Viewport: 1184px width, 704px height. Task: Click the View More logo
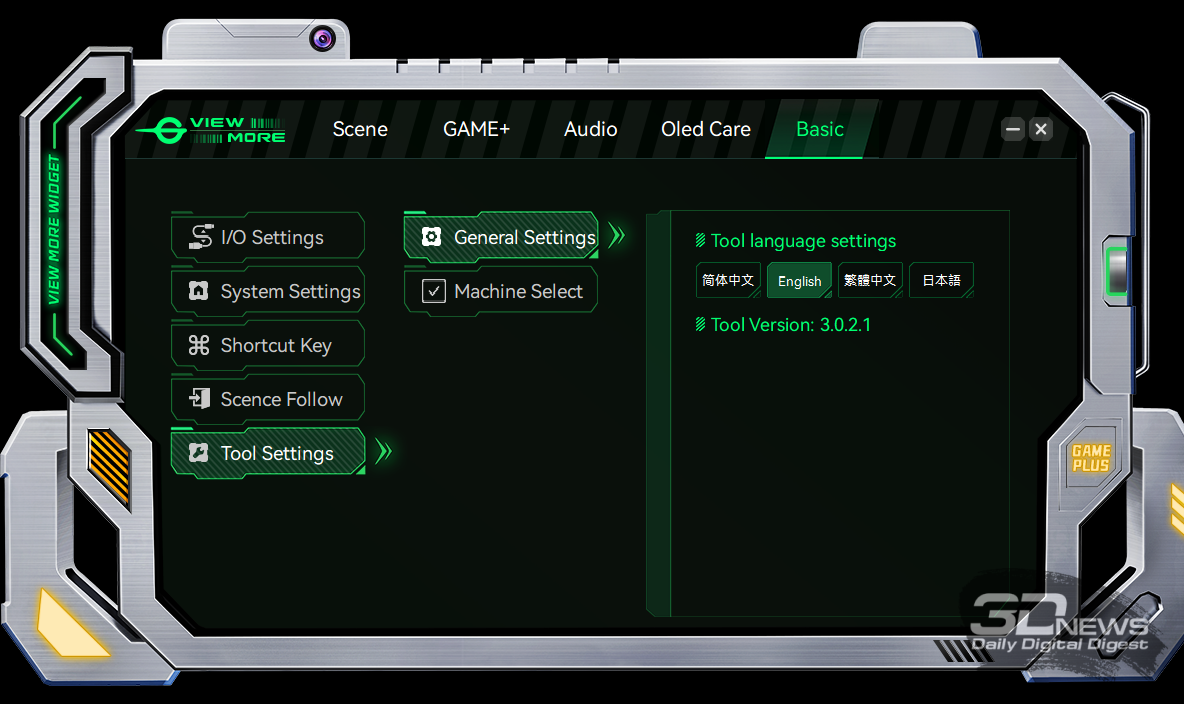click(212, 130)
